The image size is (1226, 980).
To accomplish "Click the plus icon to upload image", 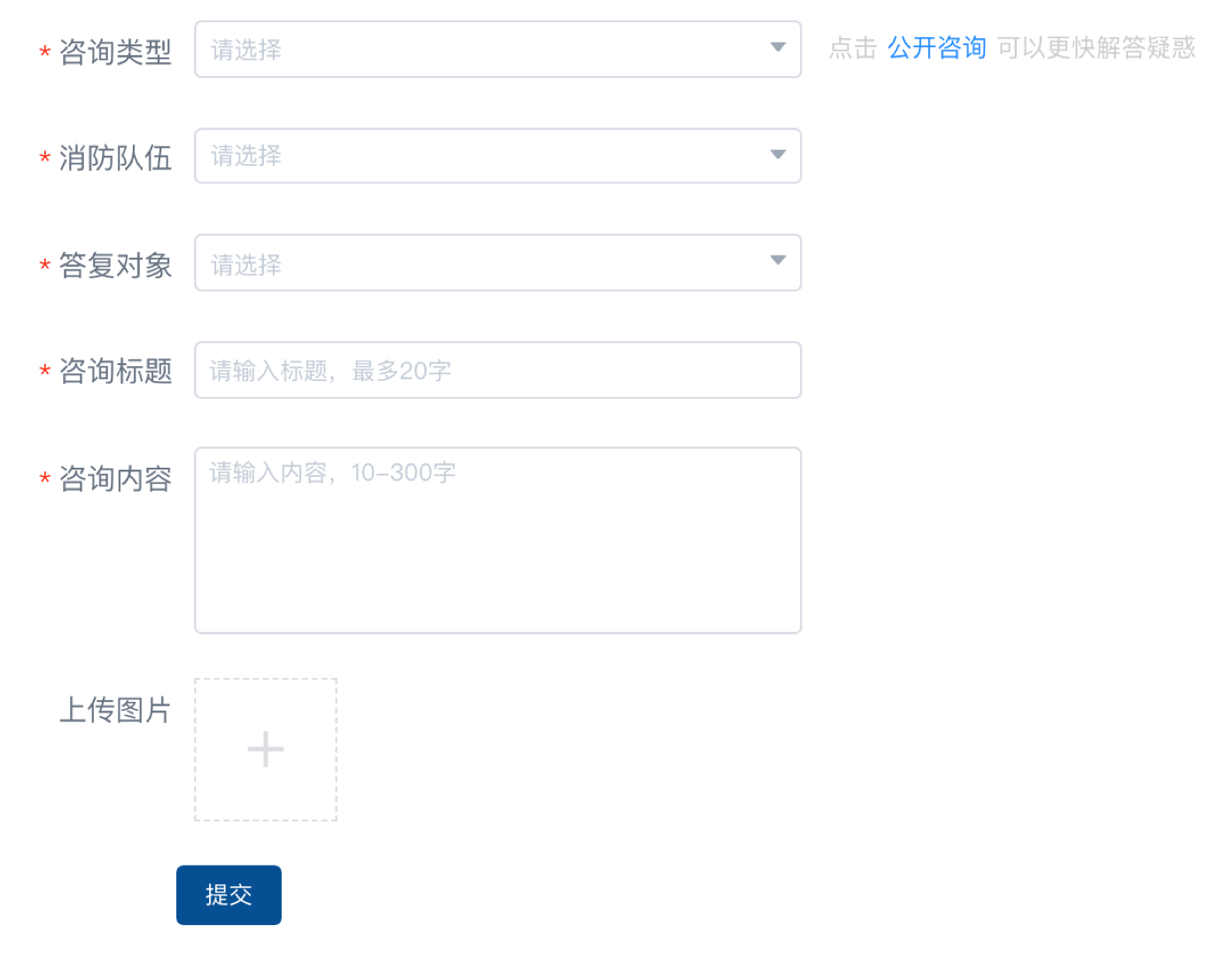I will pos(266,750).
